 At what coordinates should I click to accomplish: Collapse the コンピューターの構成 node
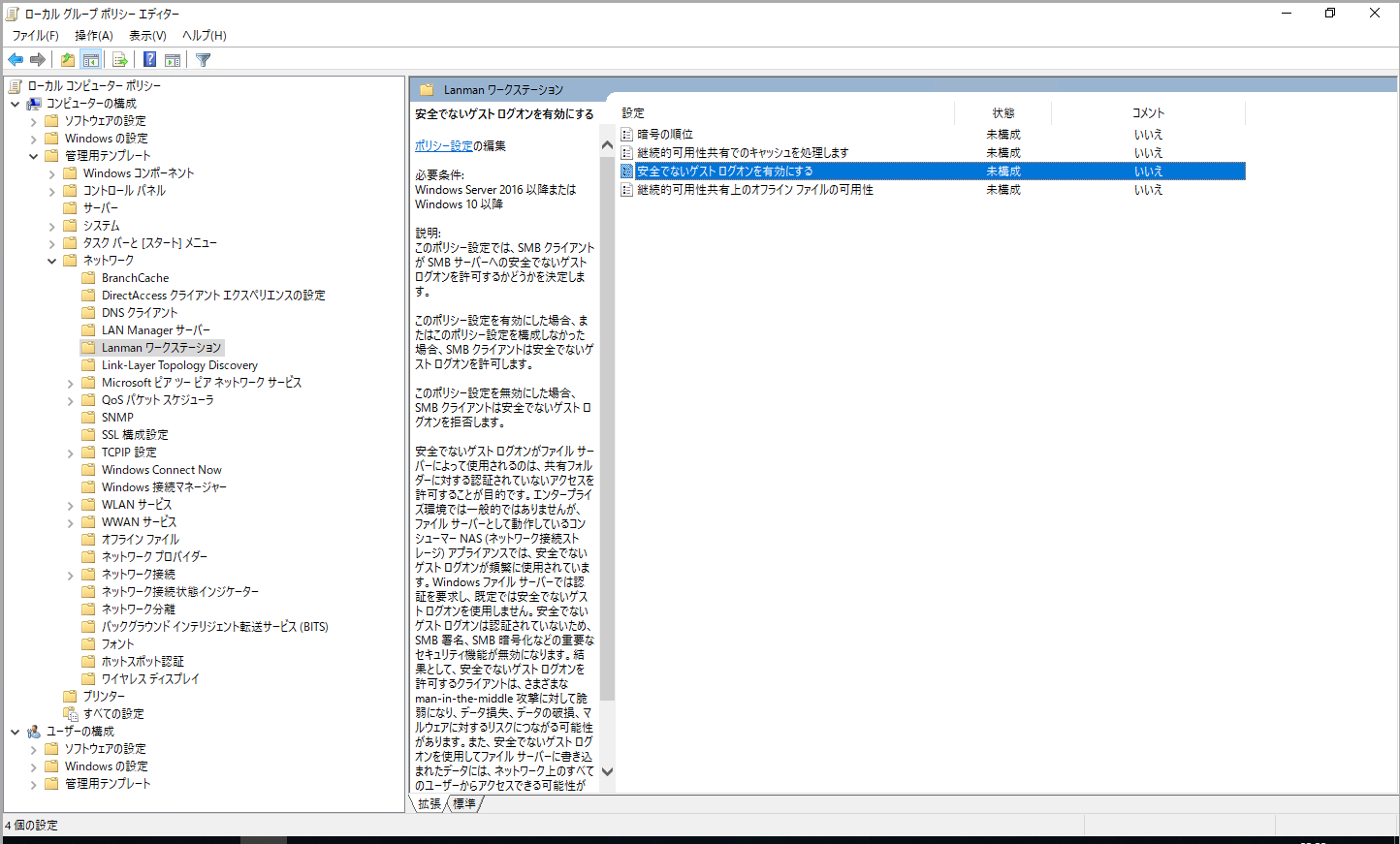click(x=16, y=104)
